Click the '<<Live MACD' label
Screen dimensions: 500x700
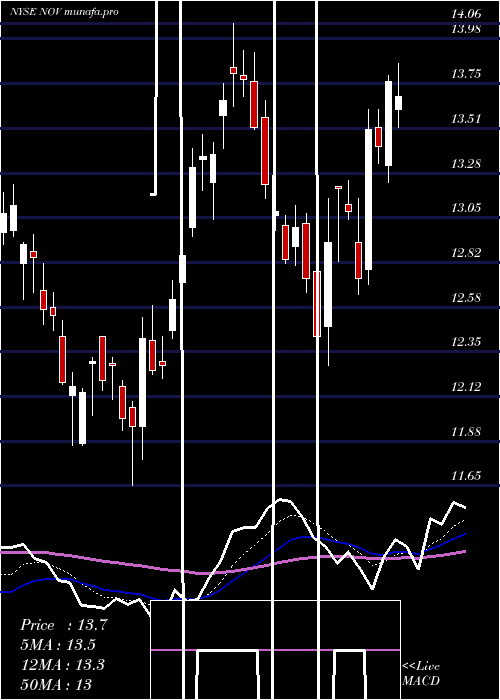click(x=421, y=673)
